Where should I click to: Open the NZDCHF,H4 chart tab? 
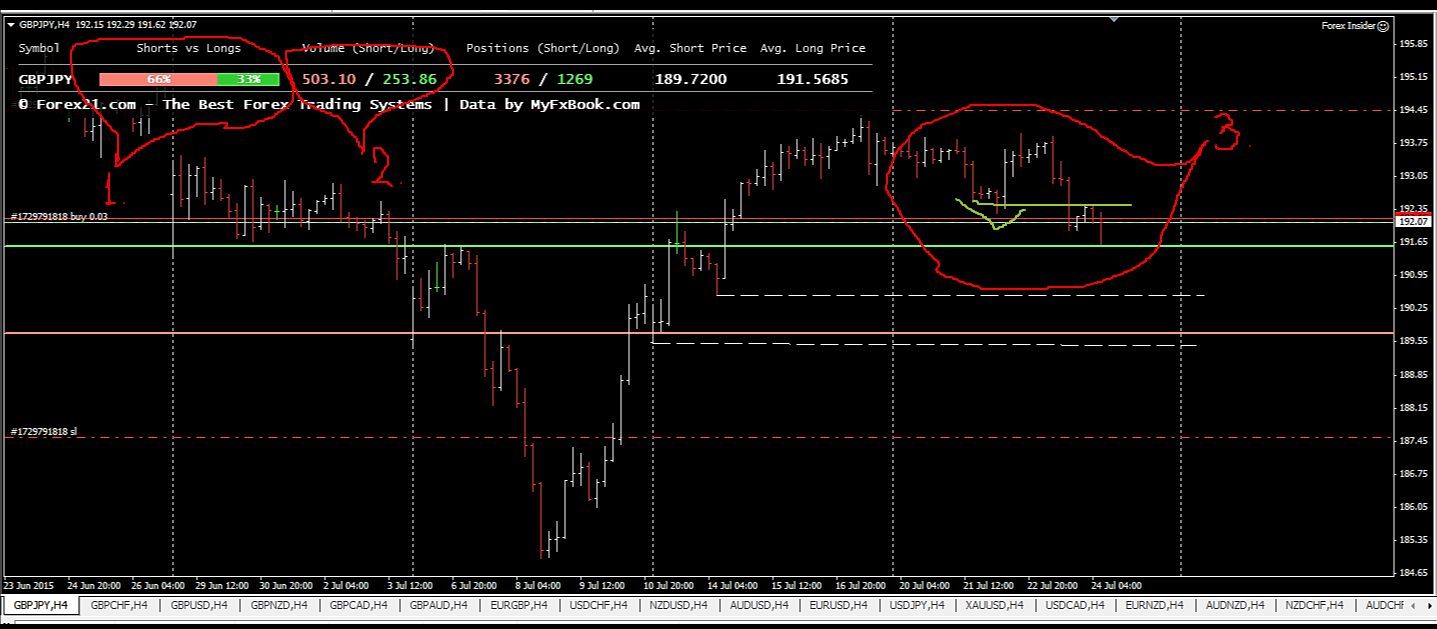point(1317,605)
